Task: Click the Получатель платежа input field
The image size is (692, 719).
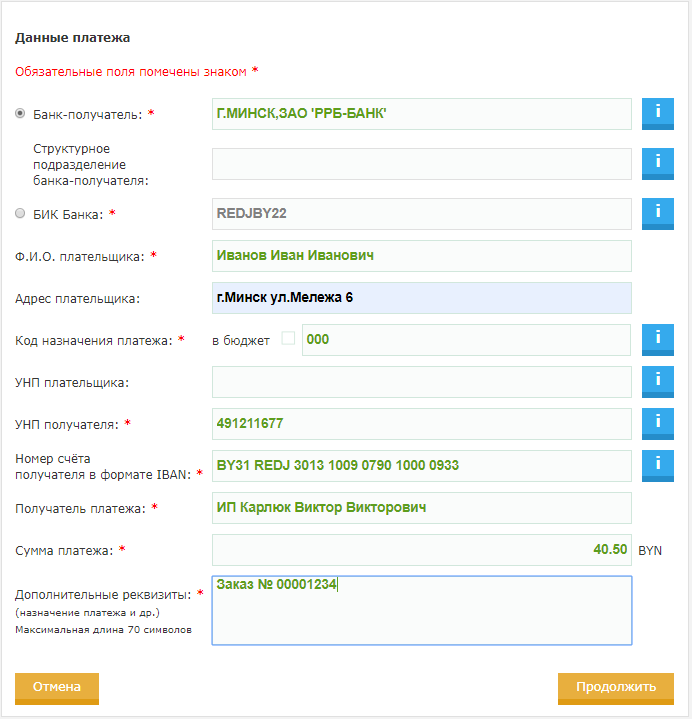Action: pyautogui.click(x=421, y=508)
